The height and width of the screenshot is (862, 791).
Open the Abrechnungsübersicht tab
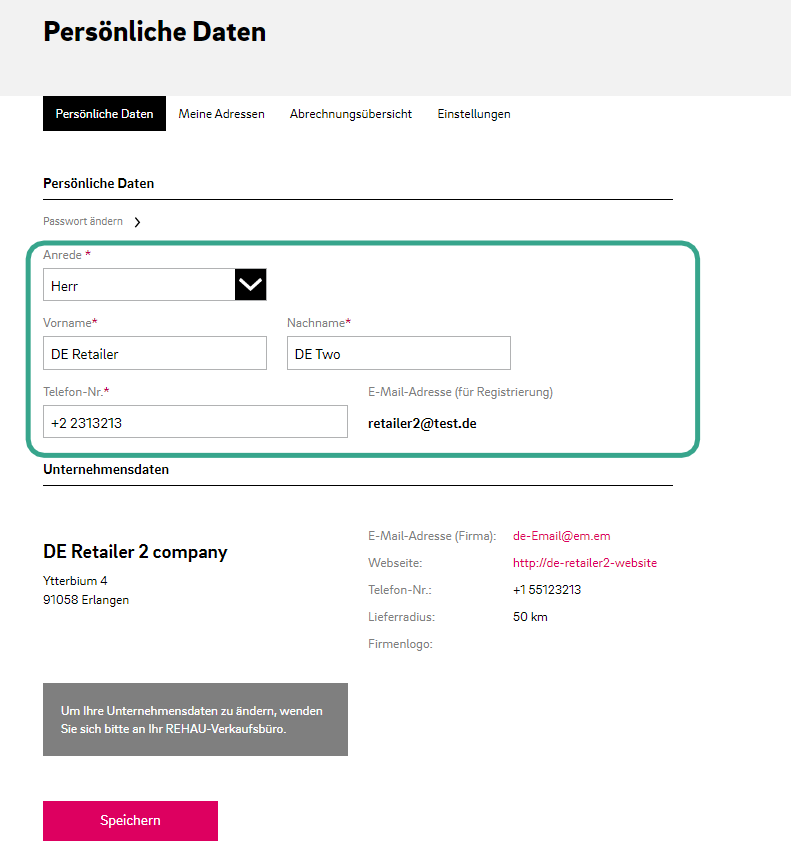point(351,114)
